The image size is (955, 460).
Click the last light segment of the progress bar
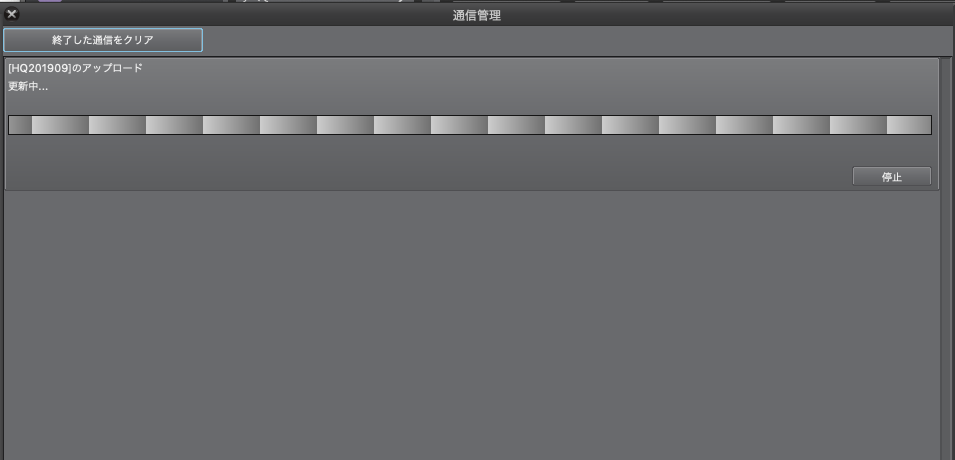(909, 125)
